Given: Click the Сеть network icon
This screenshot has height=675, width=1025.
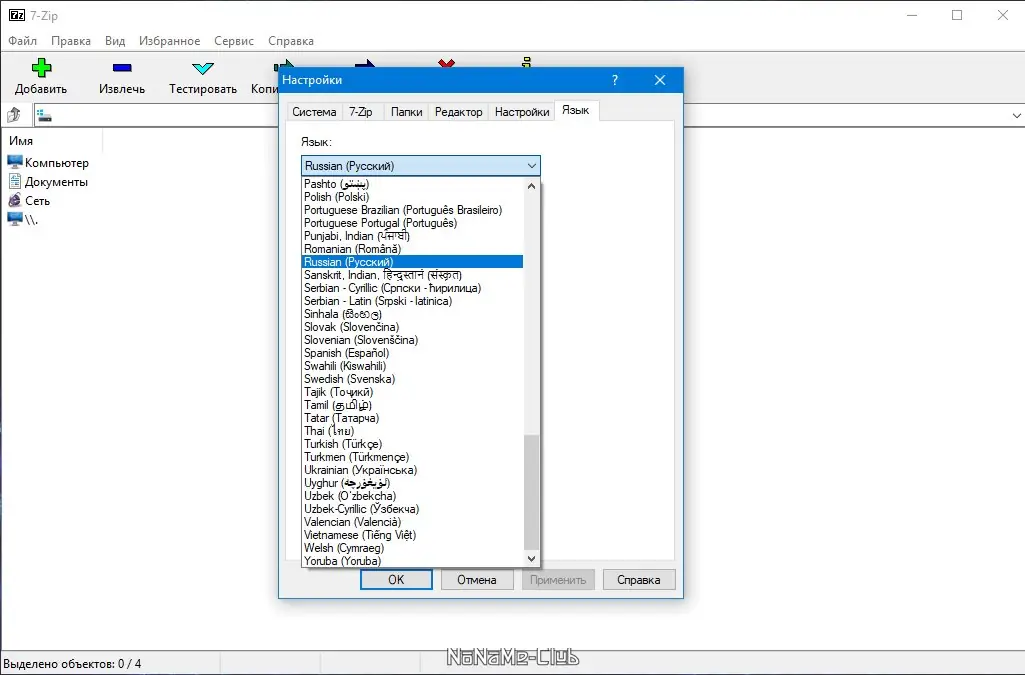Looking at the screenshot, I should (x=14, y=200).
